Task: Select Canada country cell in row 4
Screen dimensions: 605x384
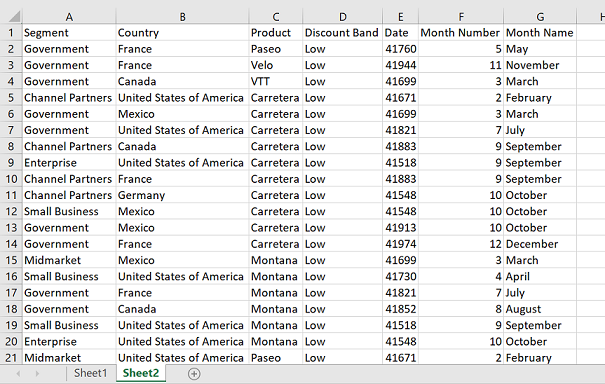Action: pyautogui.click(x=182, y=81)
